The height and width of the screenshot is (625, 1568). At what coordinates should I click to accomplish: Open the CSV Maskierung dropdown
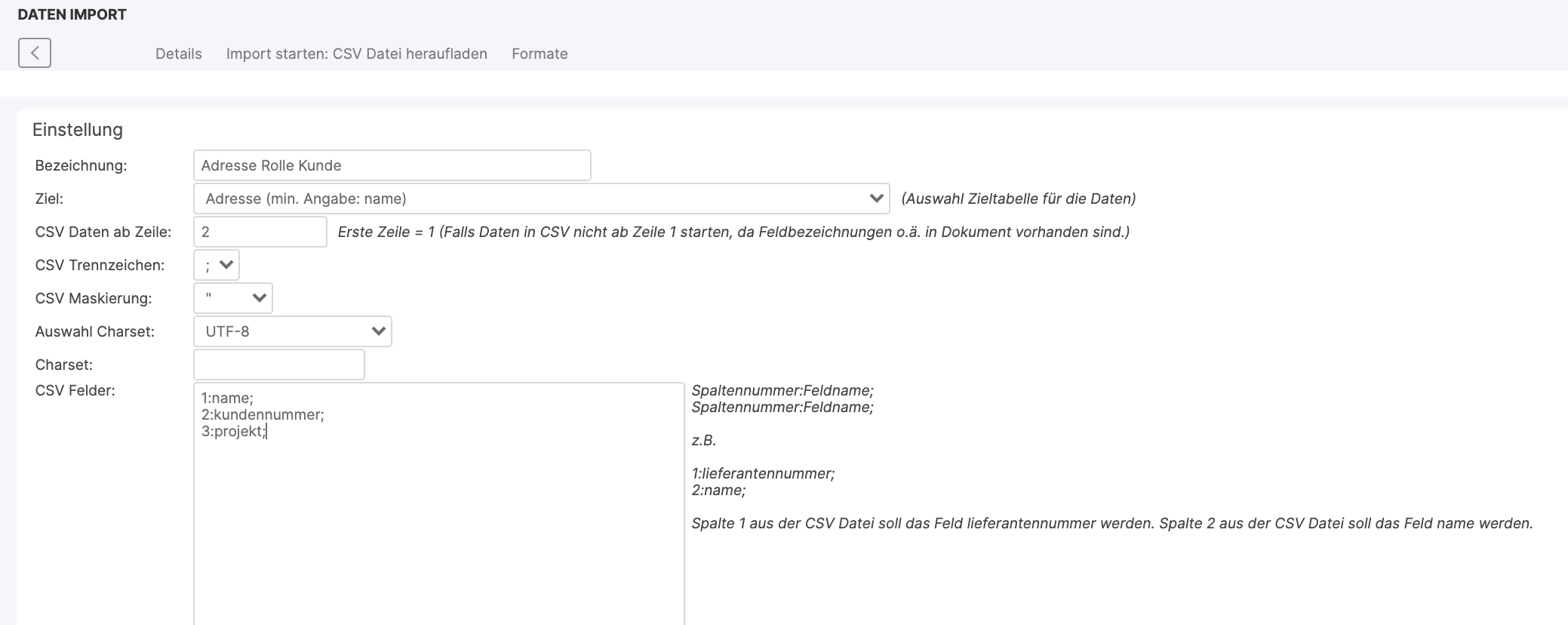click(x=233, y=298)
